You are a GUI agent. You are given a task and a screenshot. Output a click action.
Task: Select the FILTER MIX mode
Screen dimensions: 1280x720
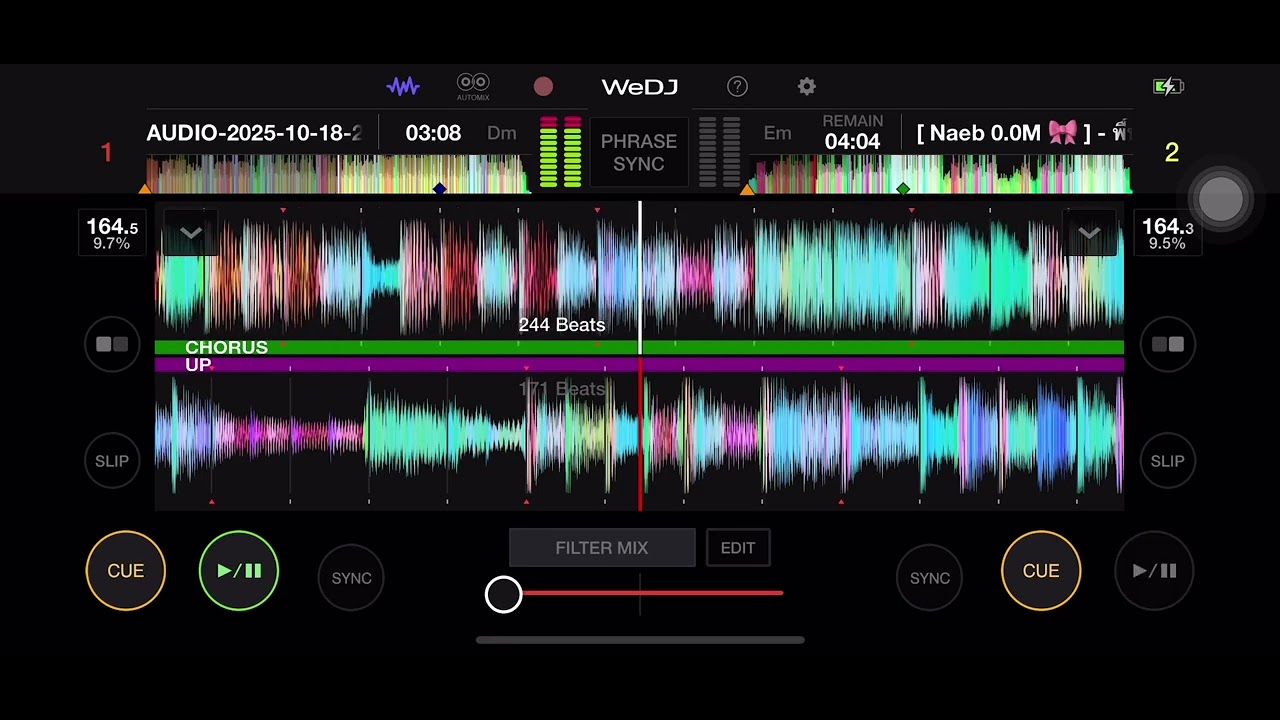click(602, 548)
